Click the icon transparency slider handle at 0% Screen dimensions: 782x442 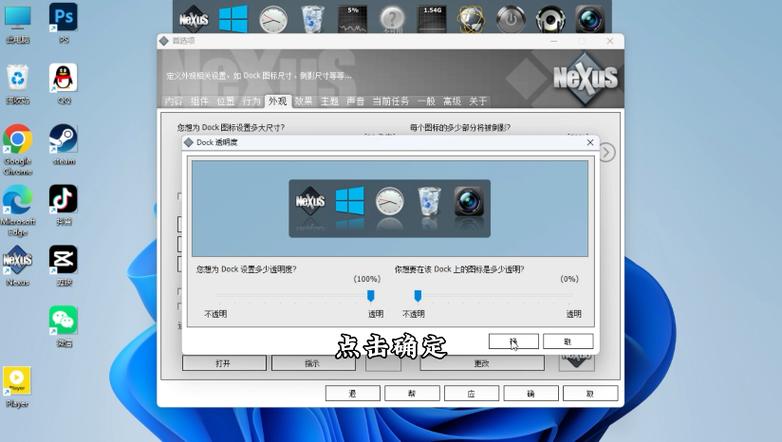tap(418, 296)
